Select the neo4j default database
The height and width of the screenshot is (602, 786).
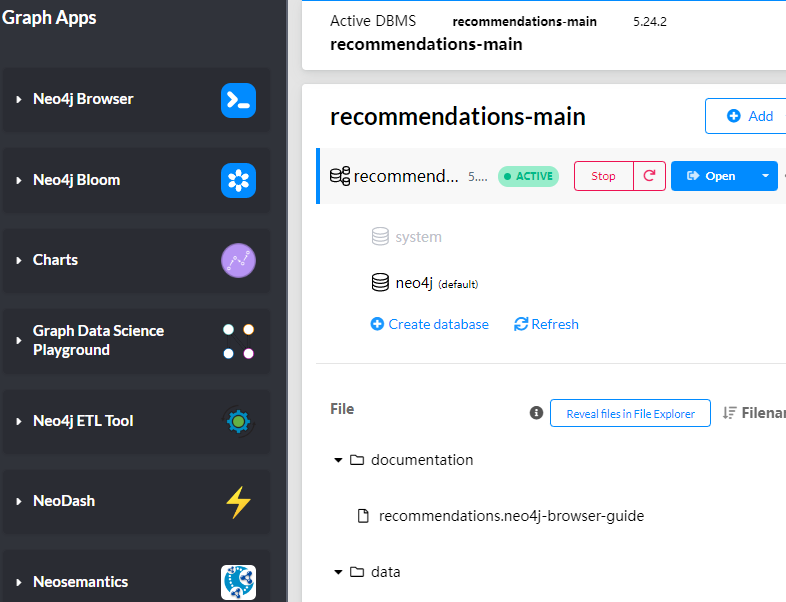tap(413, 283)
